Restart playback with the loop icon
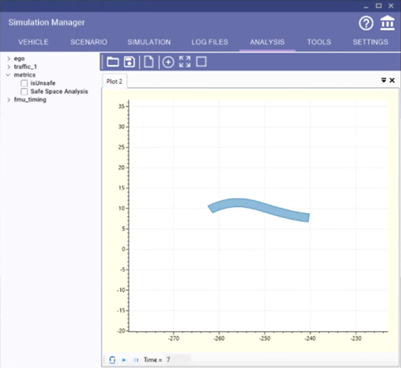401x368 pixels. tap(112, 360)
